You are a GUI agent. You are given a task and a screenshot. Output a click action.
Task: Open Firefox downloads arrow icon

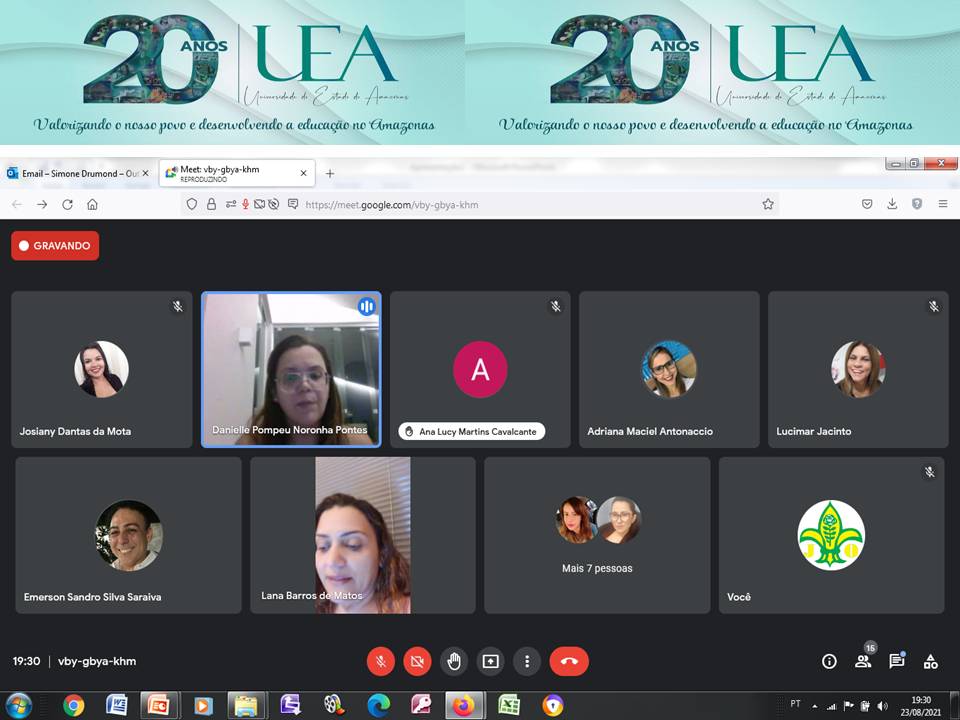[892, 204]
